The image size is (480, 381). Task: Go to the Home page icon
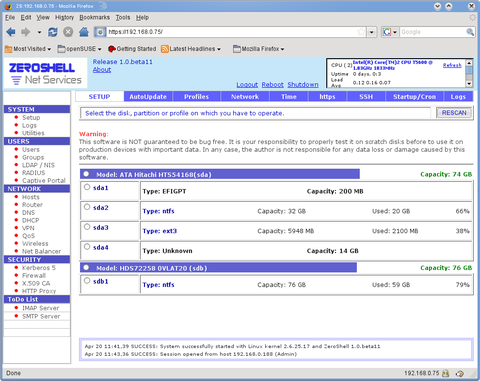pos(84,32)
